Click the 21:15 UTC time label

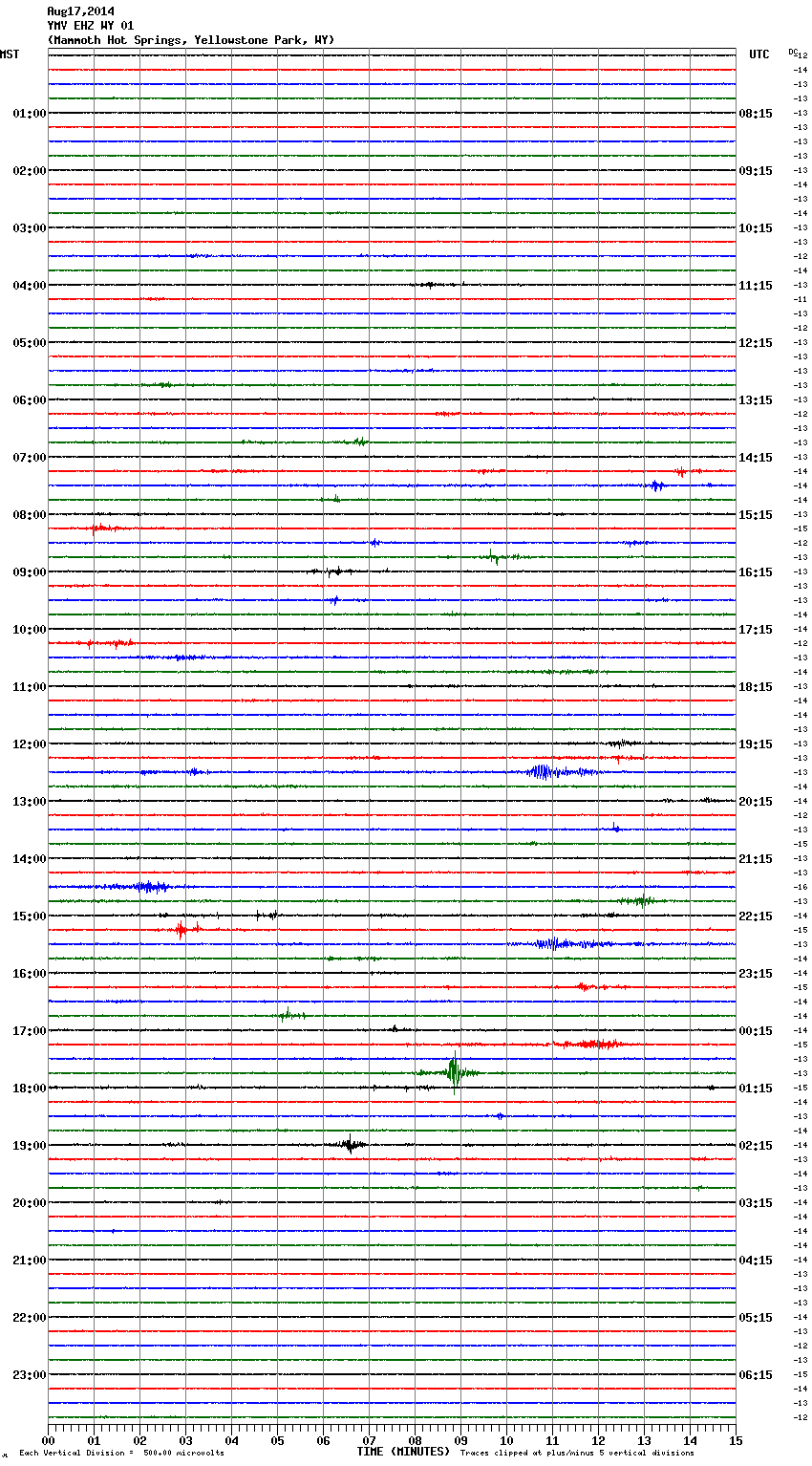756,859
